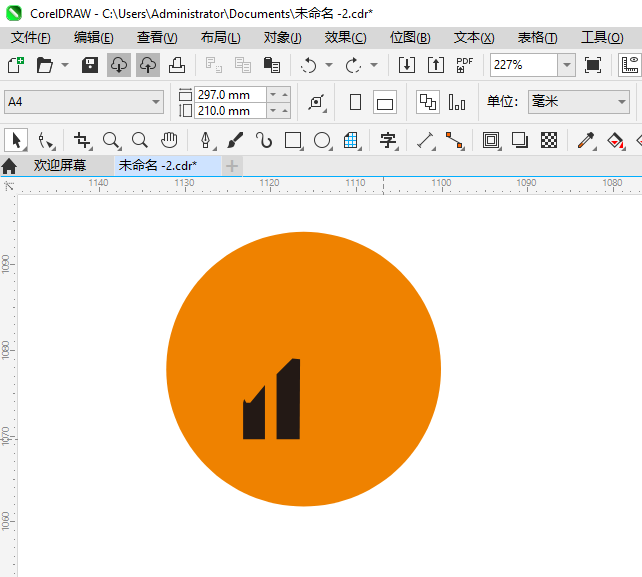Activate the Text tool
642x577 pixels.
click(387, 140)
